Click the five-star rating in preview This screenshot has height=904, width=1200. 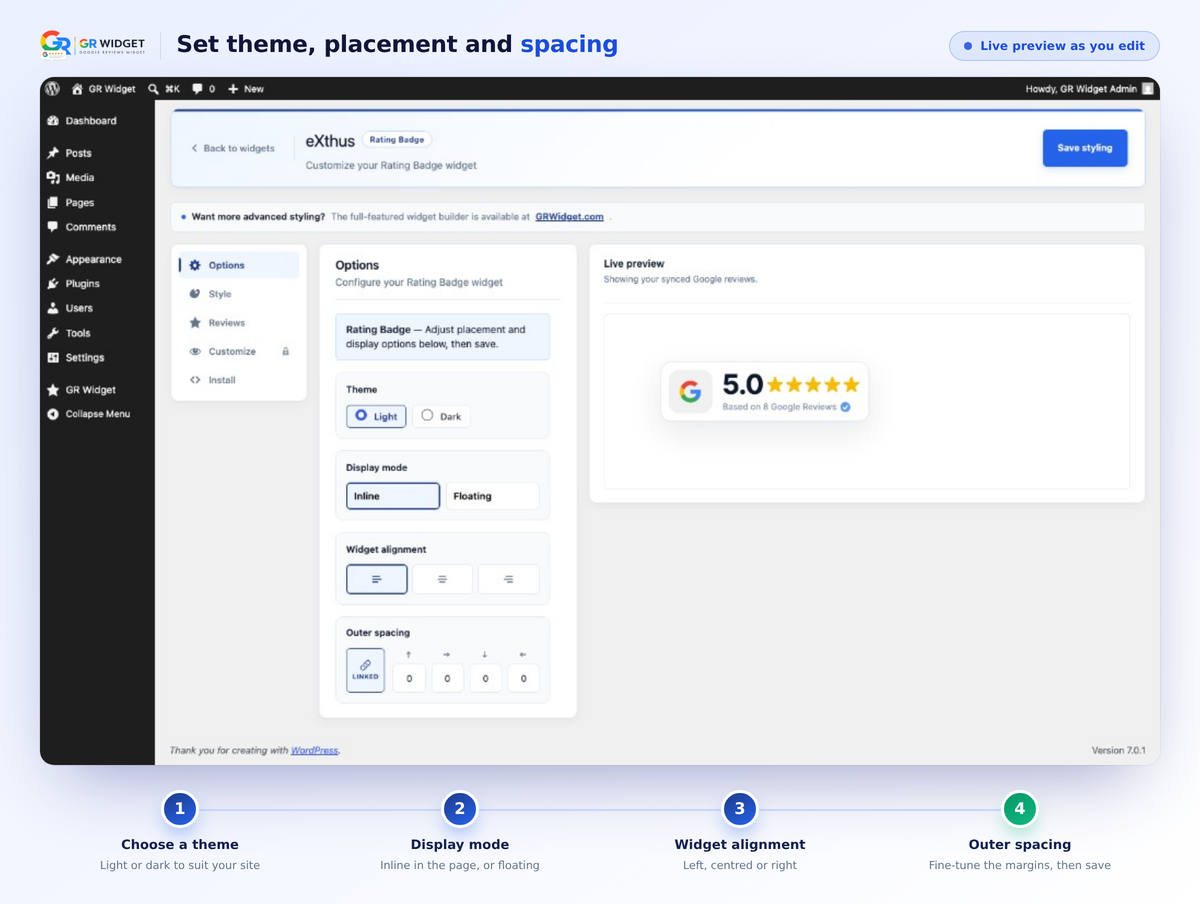pyautogui.click(x=813, y=385)
